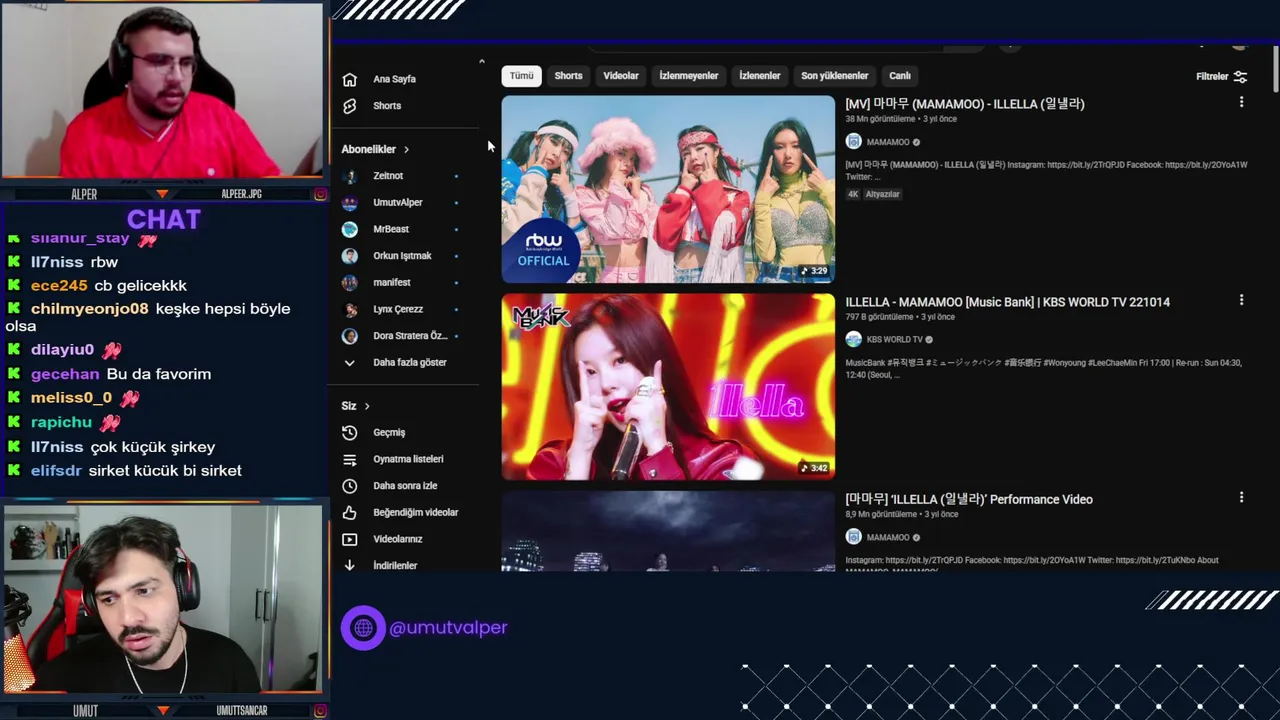Open MAMAMOO ILLELLA MV video title
Image resolution: width=1280 pixels, height=720 pixels.
tap(965, 104)
